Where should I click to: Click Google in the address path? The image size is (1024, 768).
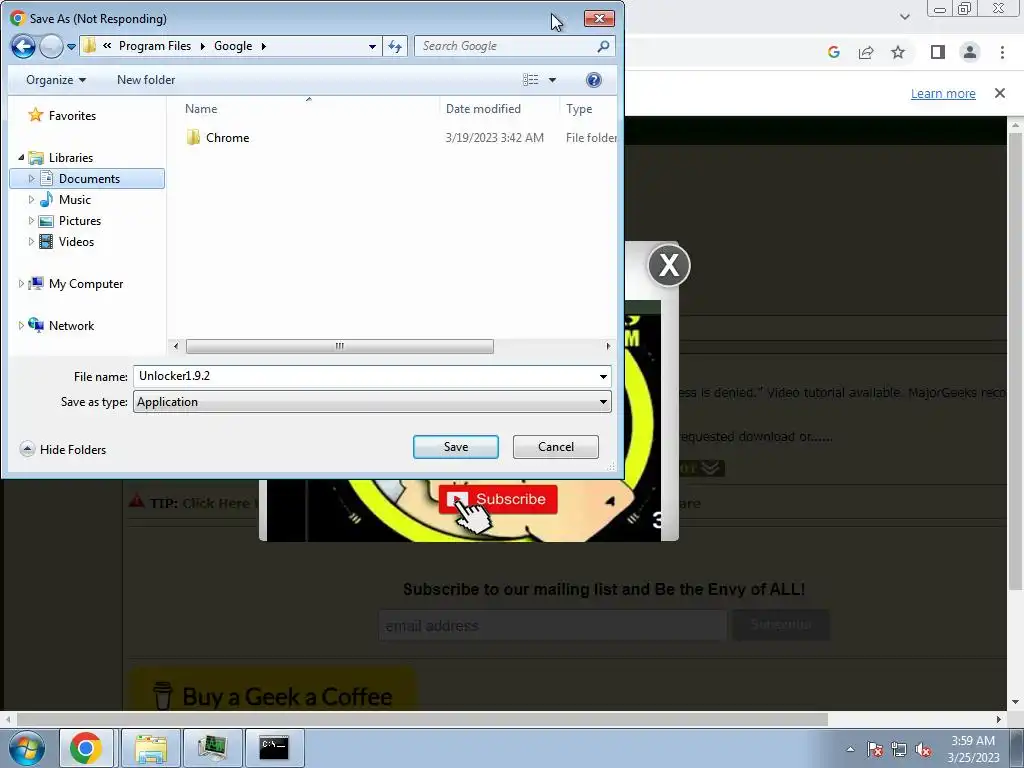coord(232,46)
